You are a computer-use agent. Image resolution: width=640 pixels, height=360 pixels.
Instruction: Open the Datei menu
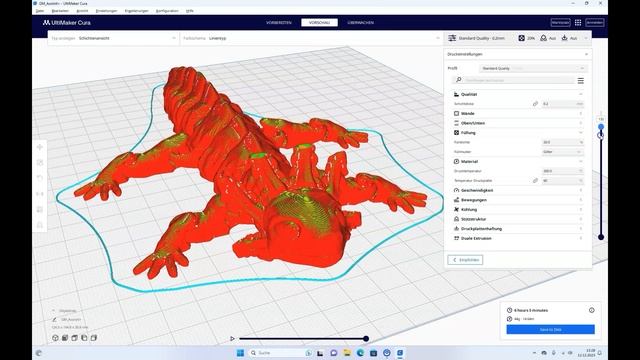[x=40, y=11]
